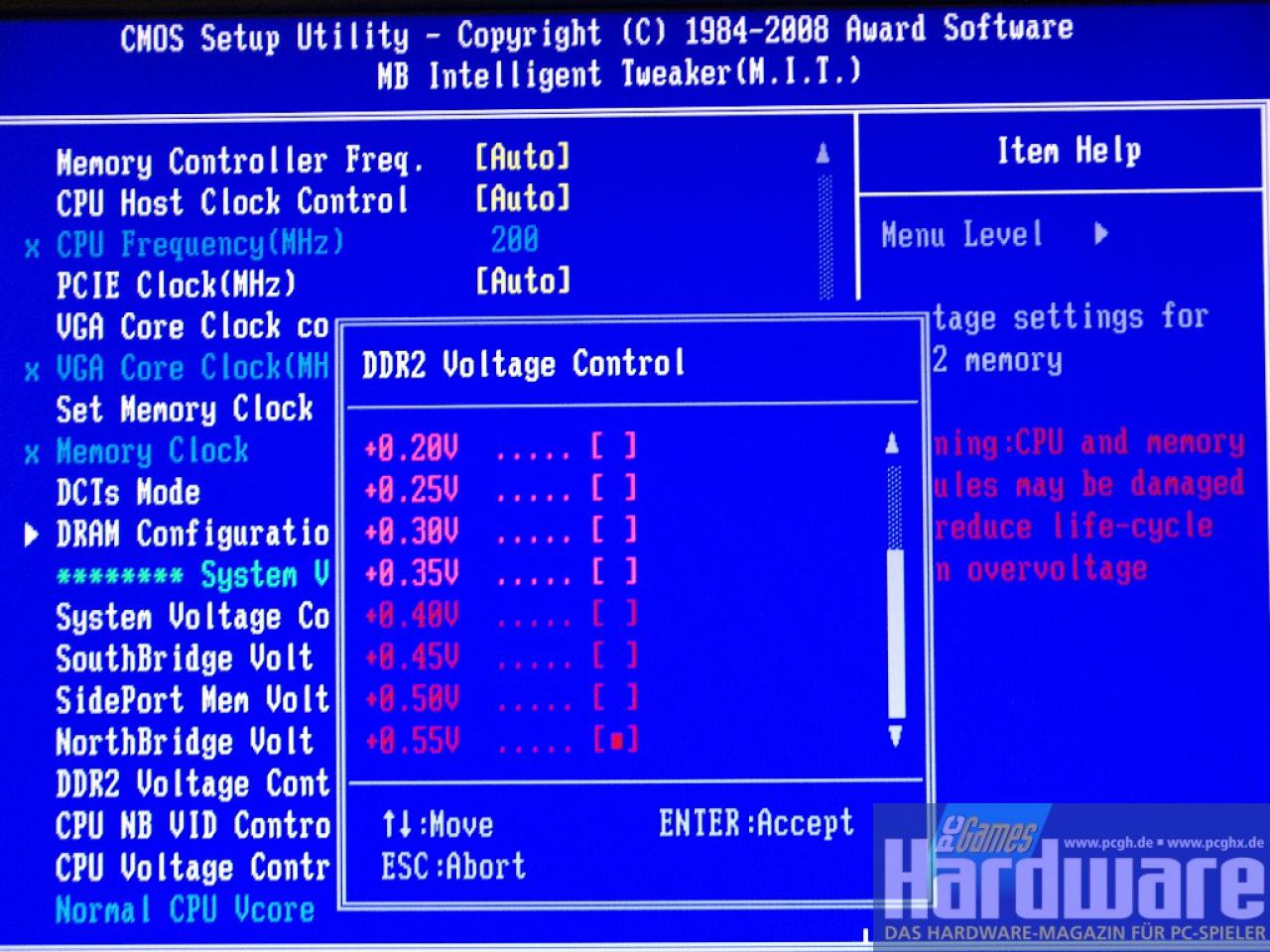Click main list scrollbar up arrow
1270x952 pixels.
823,154
